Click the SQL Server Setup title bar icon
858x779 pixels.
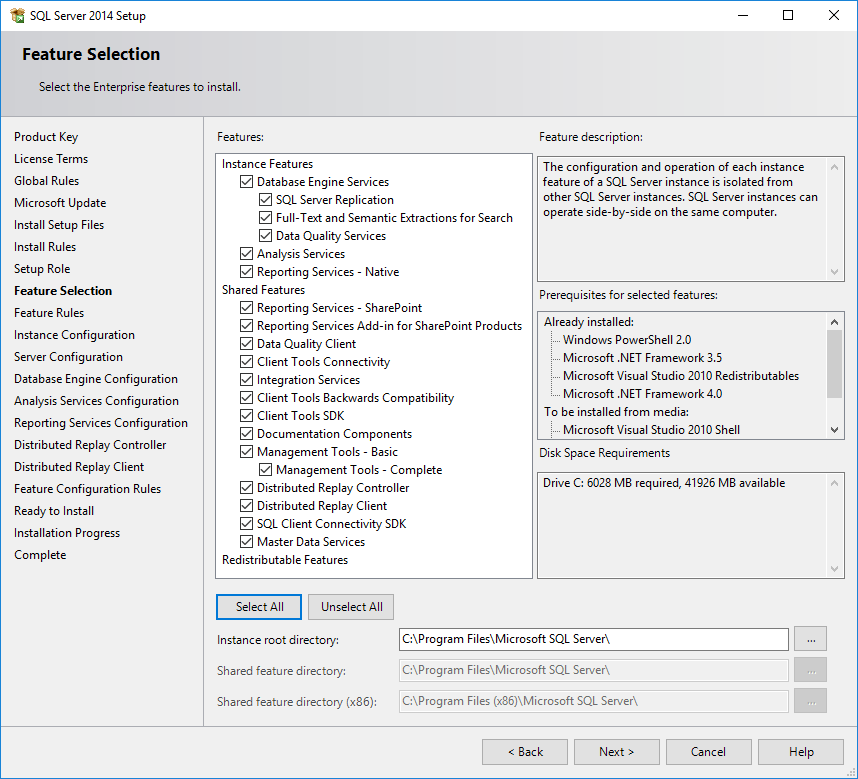click(x=17, y=15)
